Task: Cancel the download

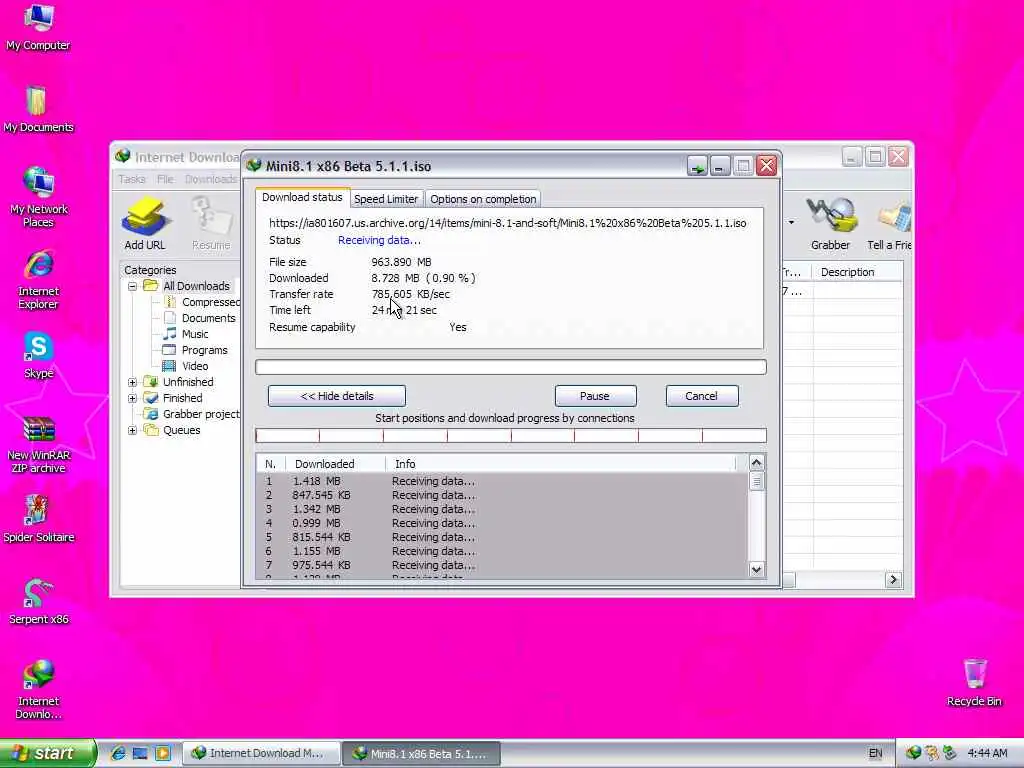Action: click(701, 396)
